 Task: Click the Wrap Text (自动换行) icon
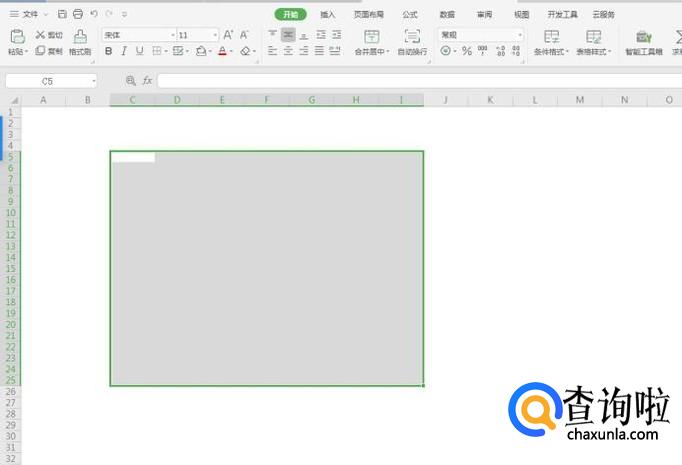(x=412, y=36)
